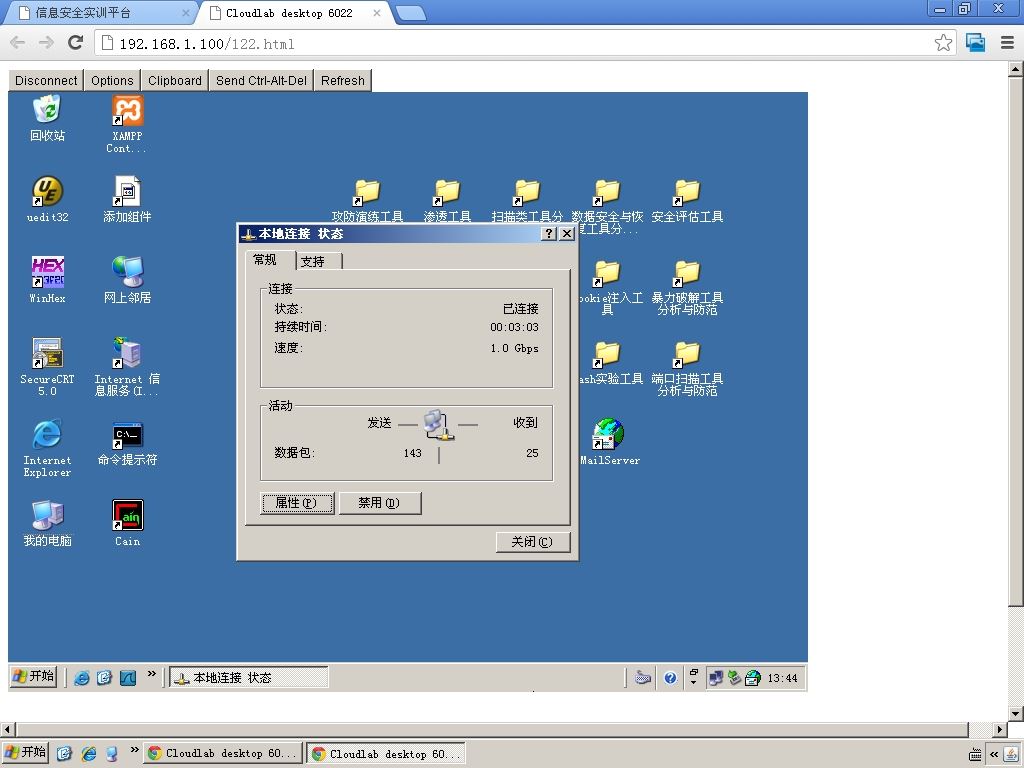
Task: Click the Refresh button in the VNC toolbar
Action: point(343,80)
